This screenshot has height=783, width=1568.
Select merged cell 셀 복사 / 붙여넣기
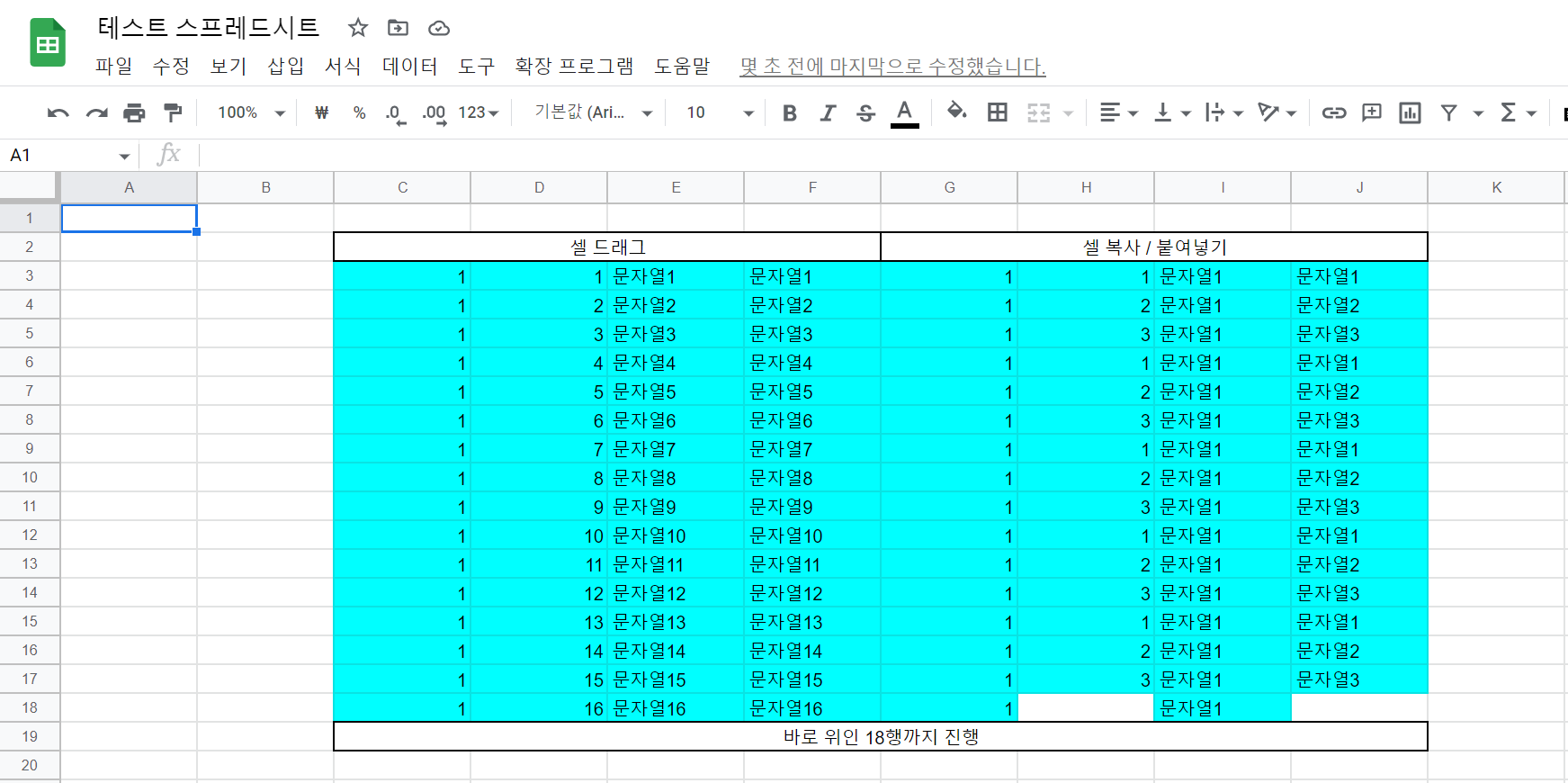(1154, 247)
